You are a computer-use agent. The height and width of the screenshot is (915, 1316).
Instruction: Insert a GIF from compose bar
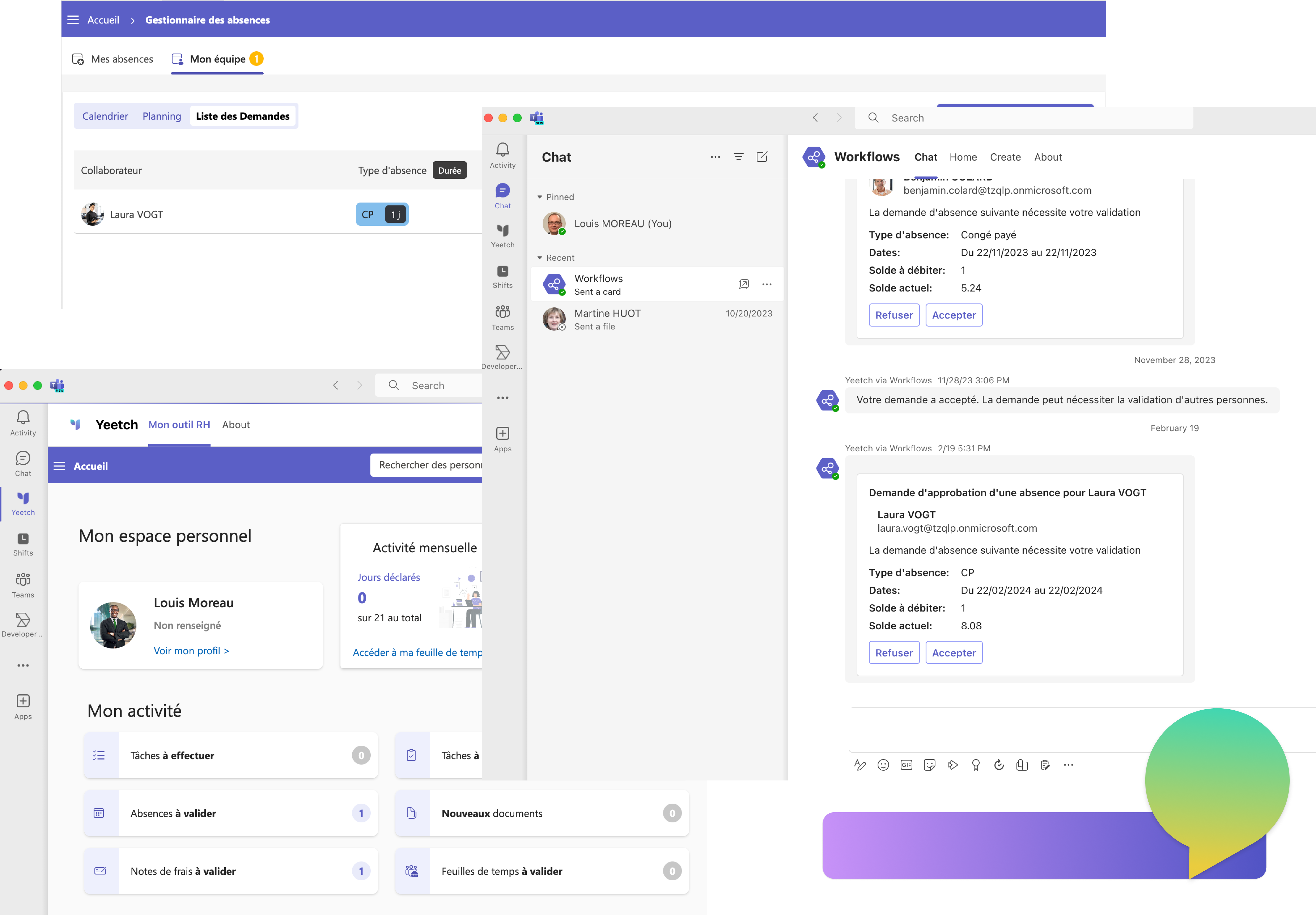click(x=906, y=765)
